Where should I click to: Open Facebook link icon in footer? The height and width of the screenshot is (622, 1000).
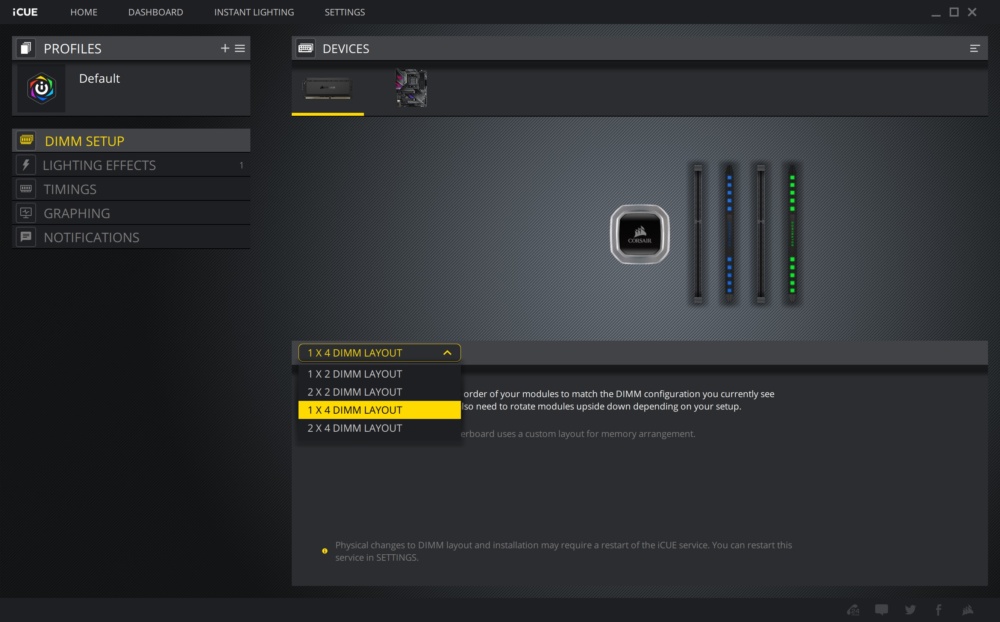939,610
